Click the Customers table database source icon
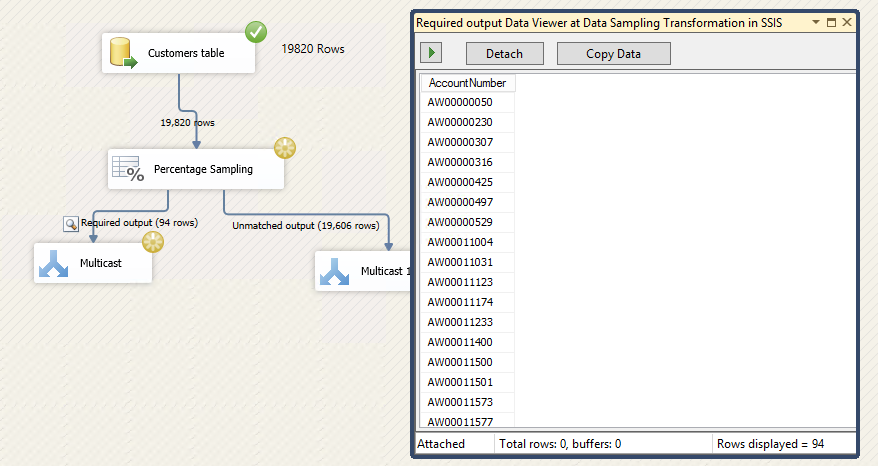 tap(124, 53)
